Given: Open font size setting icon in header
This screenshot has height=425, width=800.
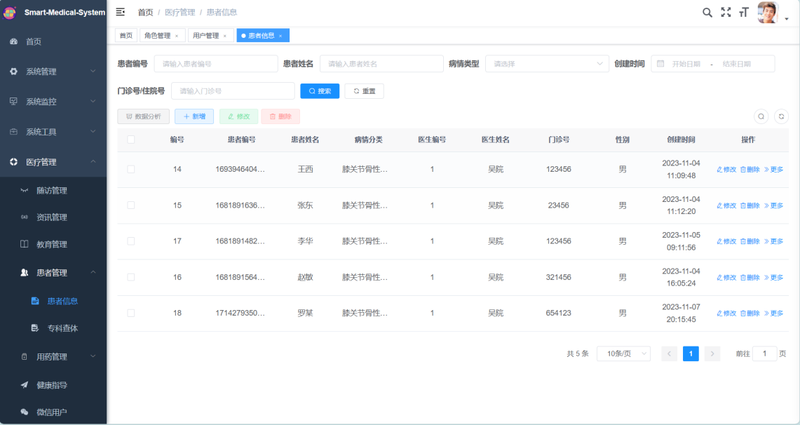Looking at the screenshot, I should [x=744, y=12].
